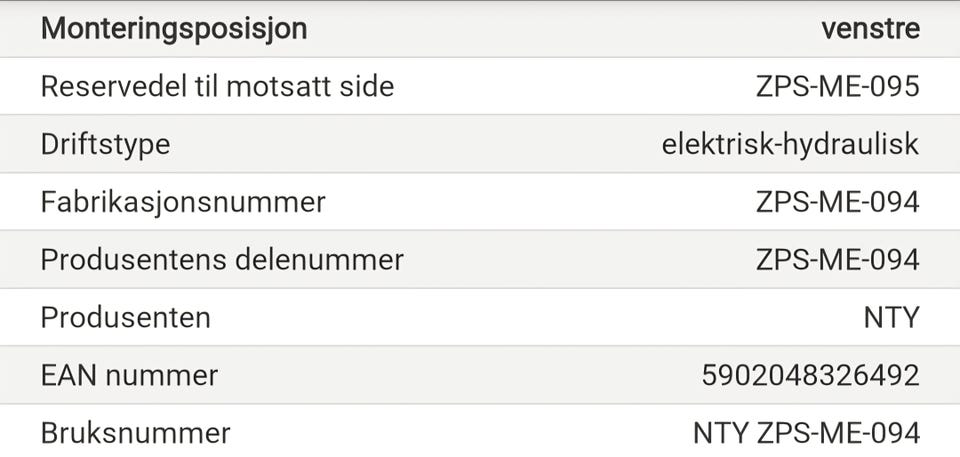Select the EAN number 5902048326492
The height and width of the screenshot is (457, 960).
click(810, 376)
